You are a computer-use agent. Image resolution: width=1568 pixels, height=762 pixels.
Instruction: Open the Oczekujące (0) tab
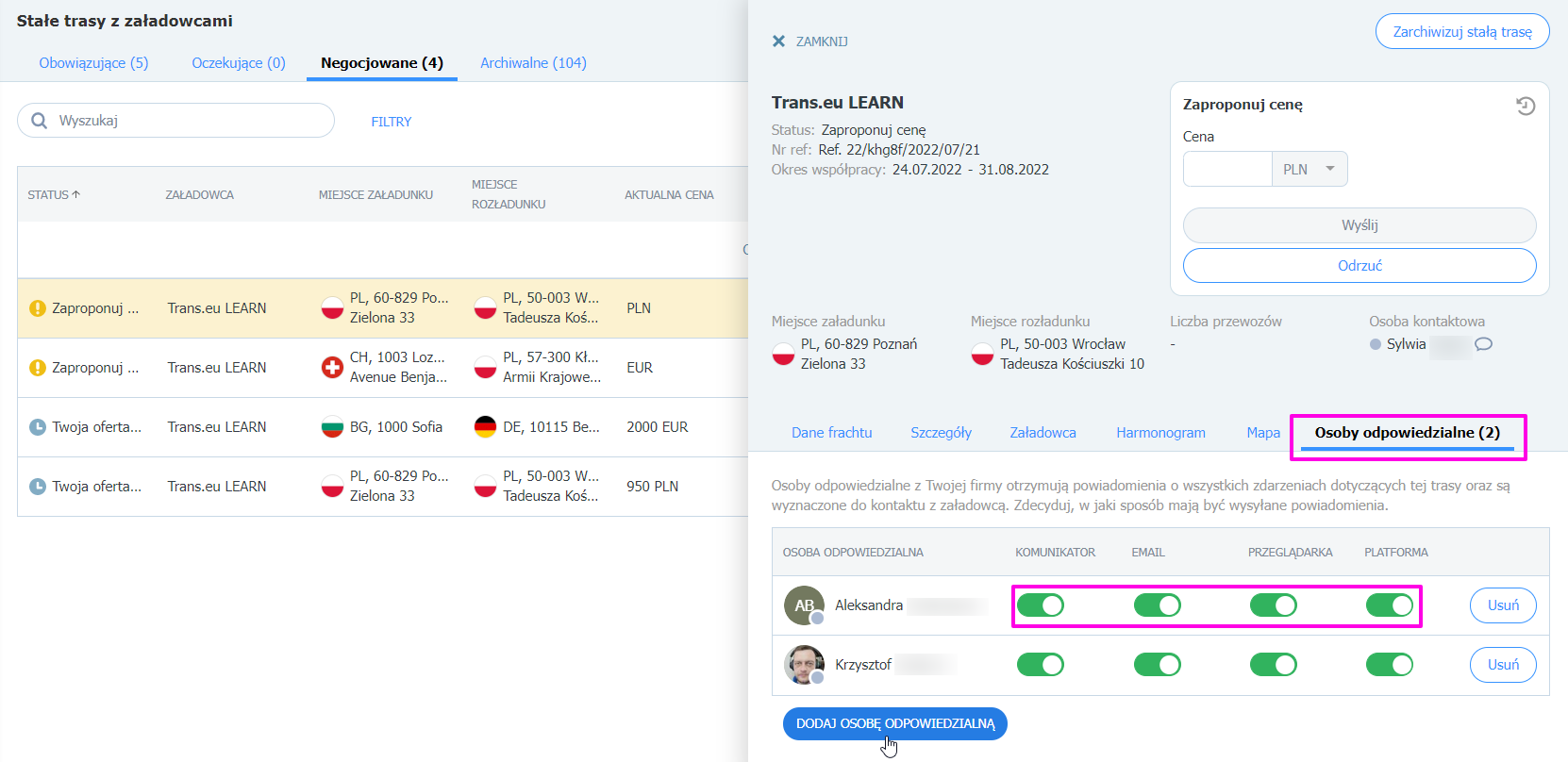tap(239, 63)
